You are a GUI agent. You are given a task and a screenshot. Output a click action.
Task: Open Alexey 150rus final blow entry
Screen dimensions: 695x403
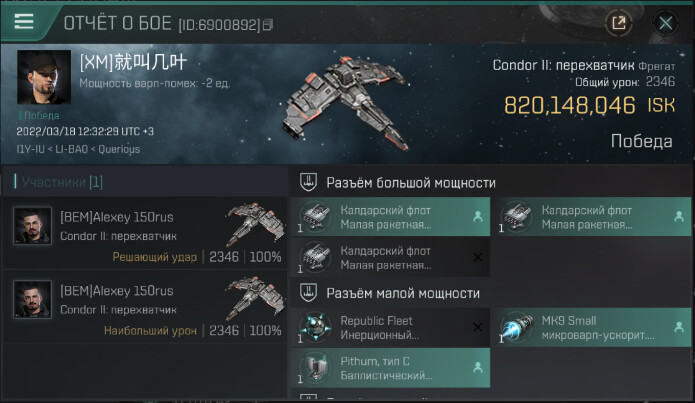[x=144, y=233]
